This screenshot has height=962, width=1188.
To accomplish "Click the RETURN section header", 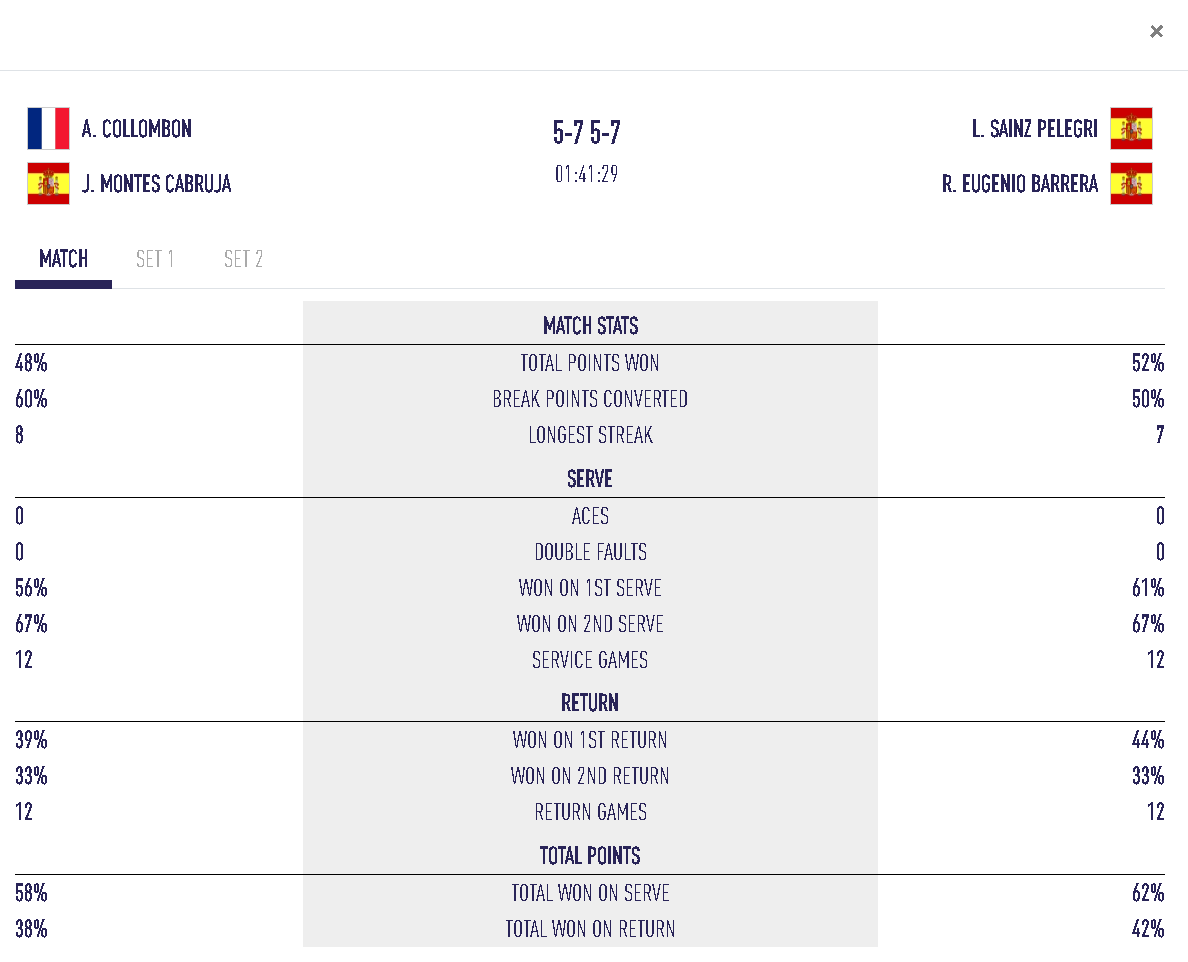I will pyautogui.click(x=590, y=703).
